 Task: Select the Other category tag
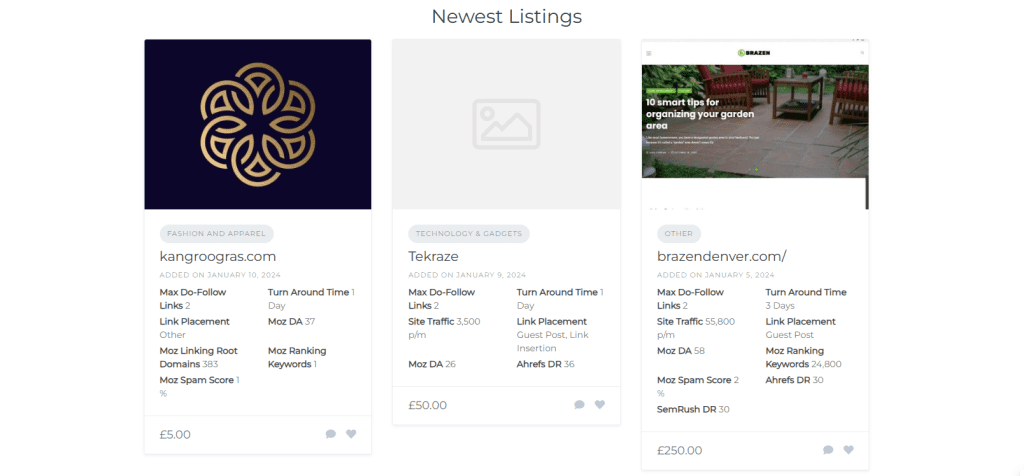point(679,234)
